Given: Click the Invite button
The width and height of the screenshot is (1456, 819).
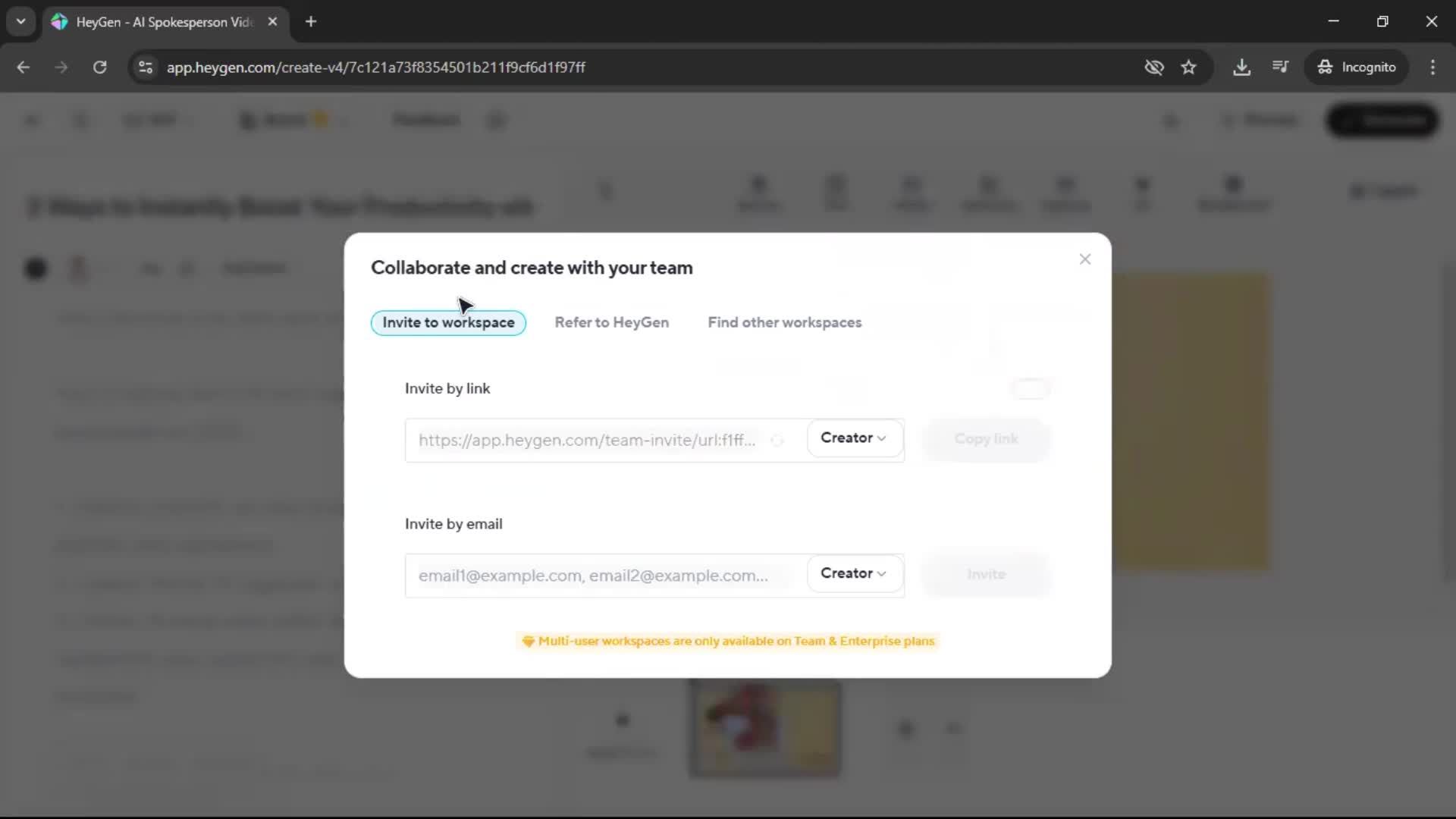Looking at the screenshot, I should 986,575.
